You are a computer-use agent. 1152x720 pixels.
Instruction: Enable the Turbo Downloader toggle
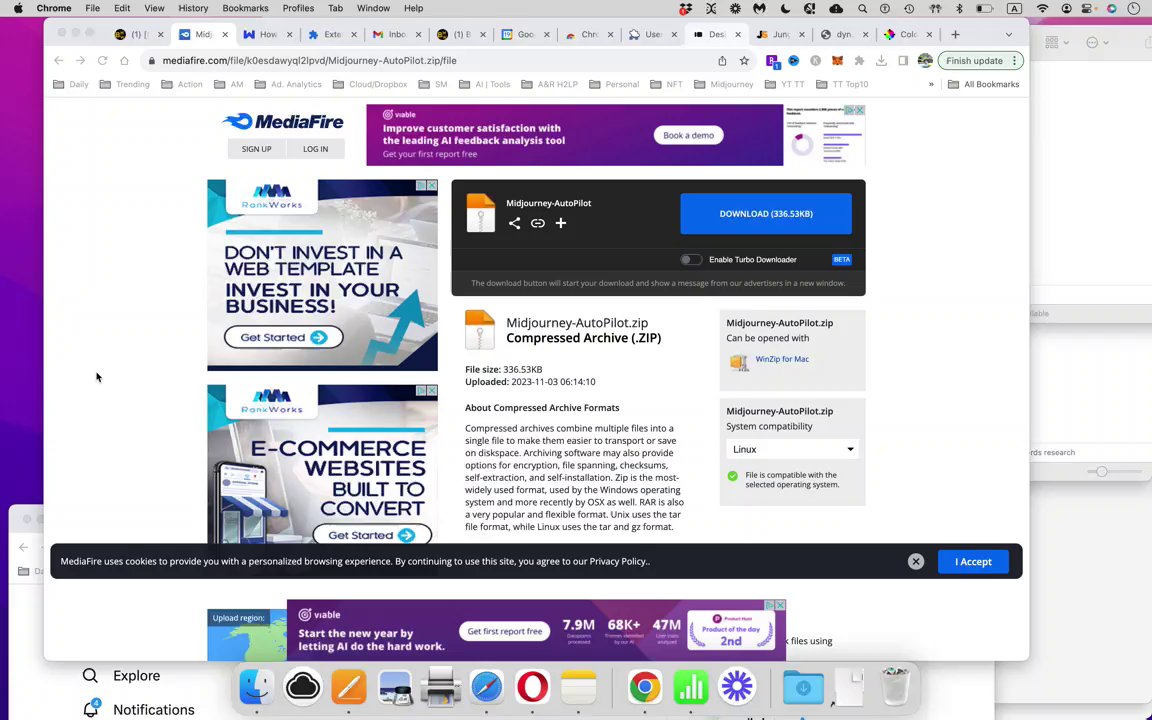point(691,259)
